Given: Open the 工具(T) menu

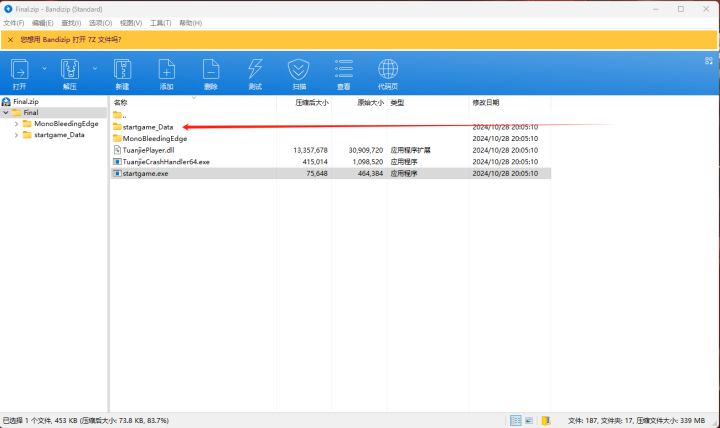Looking at the screenshot, I should tap(161, 22).
